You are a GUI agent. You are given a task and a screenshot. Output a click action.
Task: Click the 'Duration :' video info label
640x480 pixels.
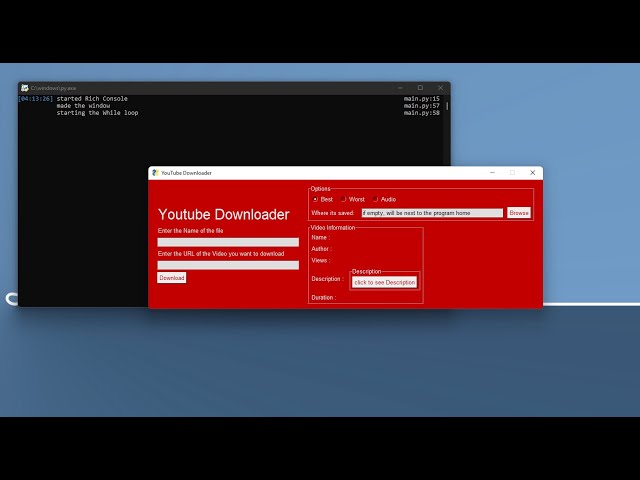tap(324, 298)
